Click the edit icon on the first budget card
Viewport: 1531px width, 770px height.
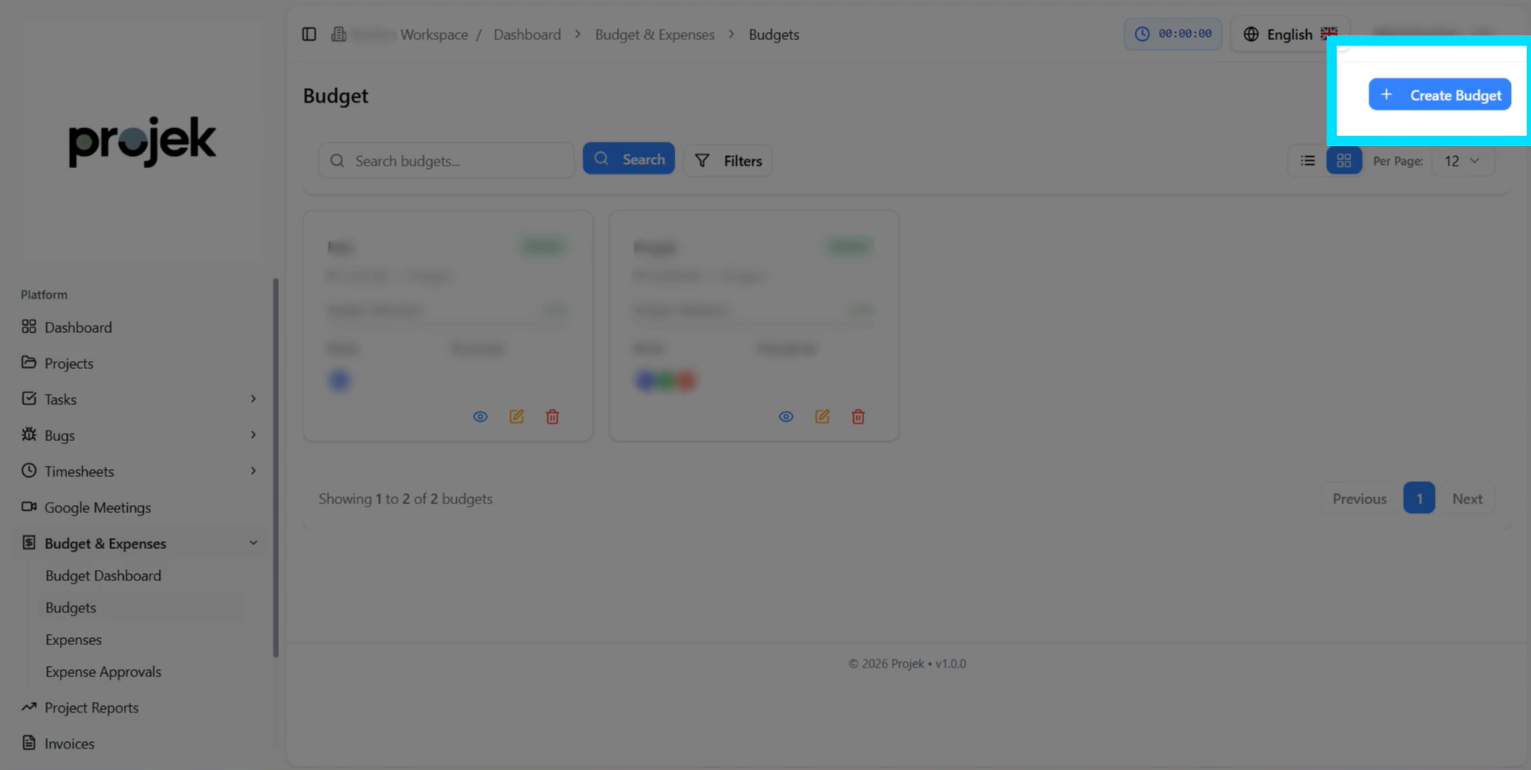click(x=516, y=417)
